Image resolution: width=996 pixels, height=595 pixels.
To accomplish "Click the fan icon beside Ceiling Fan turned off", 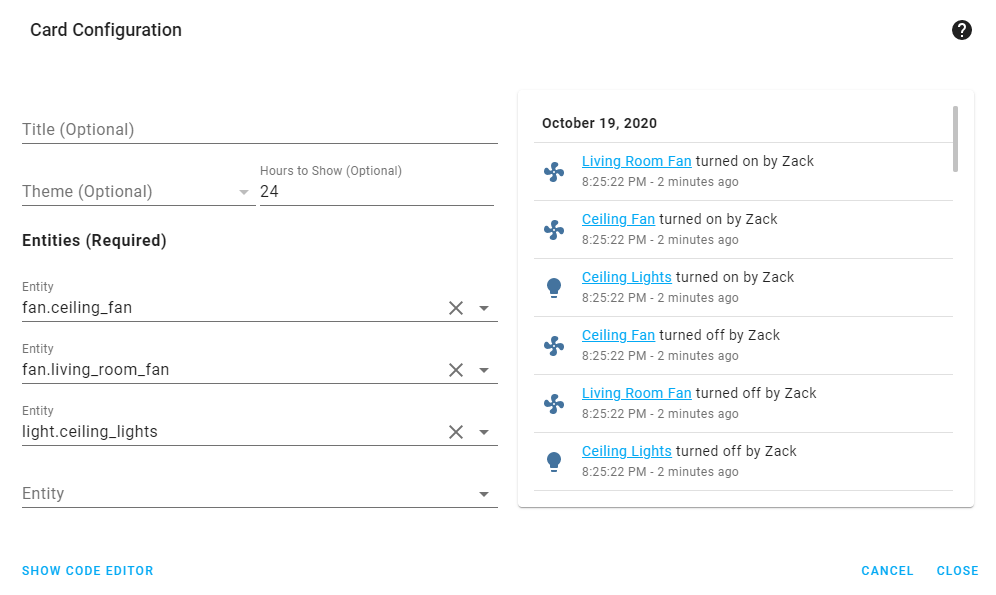I will coord(554,345).
